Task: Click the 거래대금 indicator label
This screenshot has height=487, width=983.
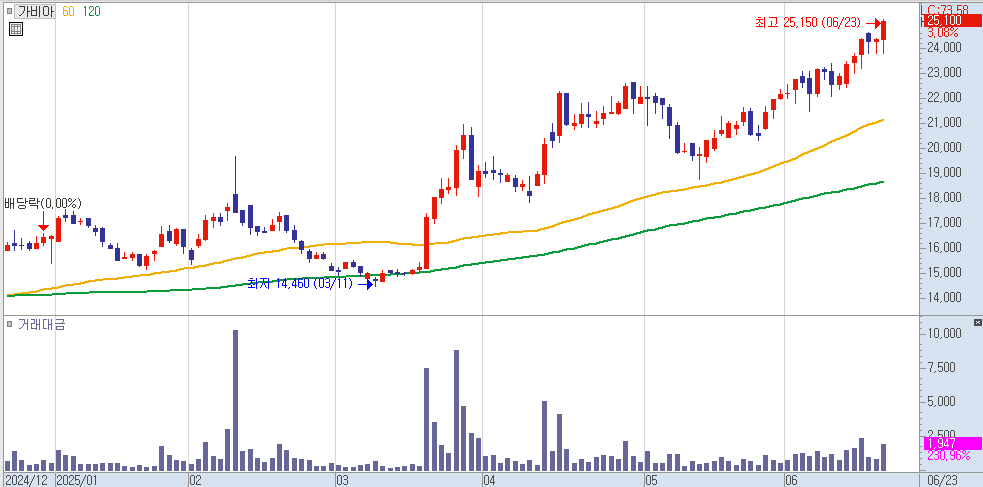Action: [42, 324]
